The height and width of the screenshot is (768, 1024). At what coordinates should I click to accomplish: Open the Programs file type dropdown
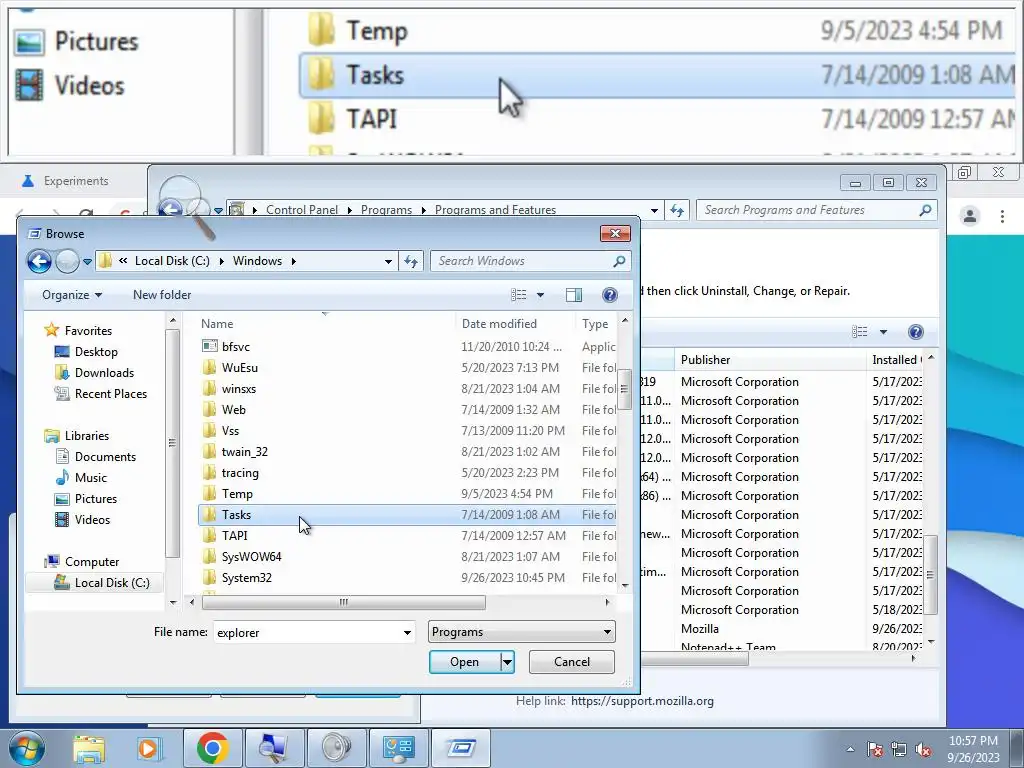pos(522,632)
